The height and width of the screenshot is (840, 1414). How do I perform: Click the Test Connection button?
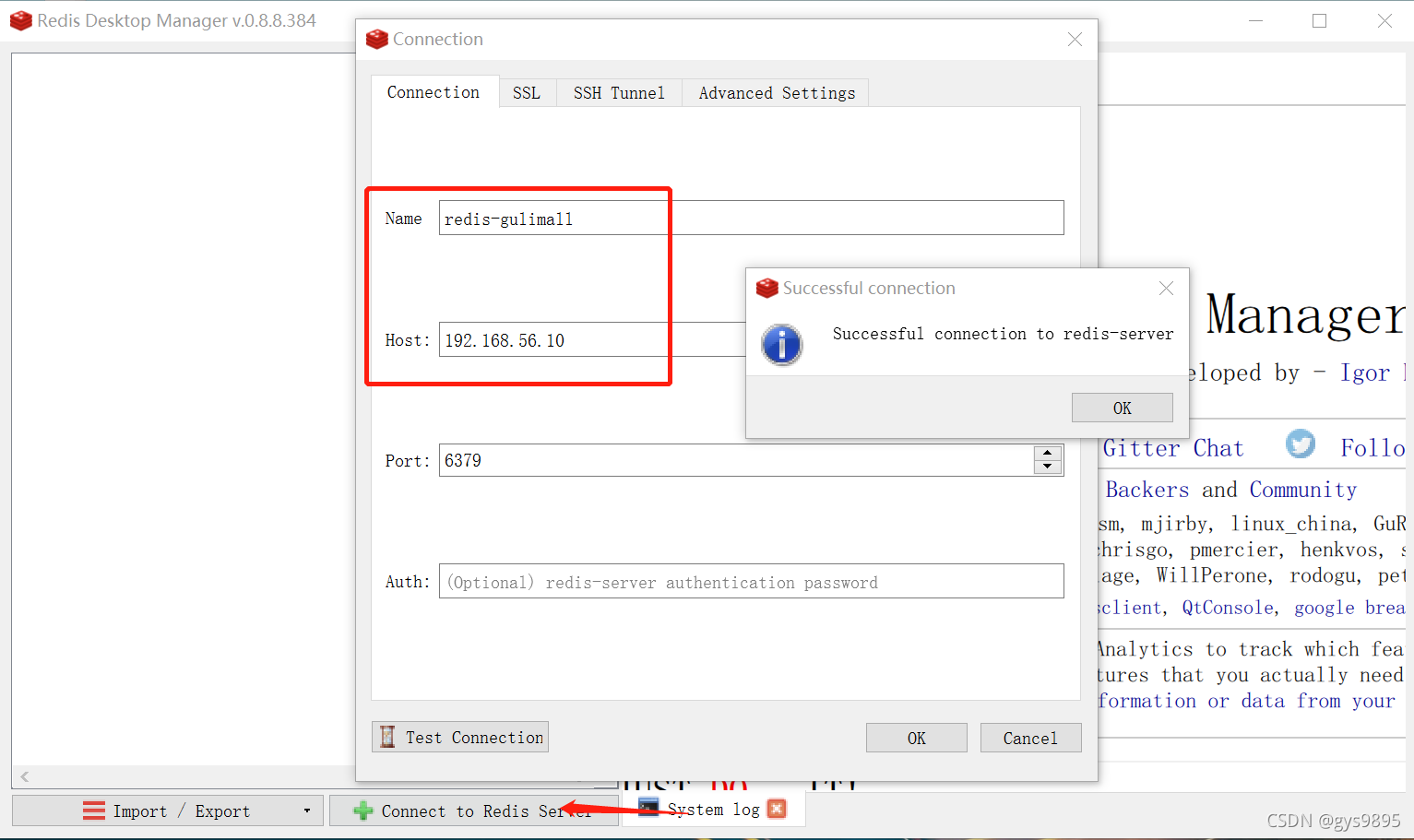pos(460,737)
